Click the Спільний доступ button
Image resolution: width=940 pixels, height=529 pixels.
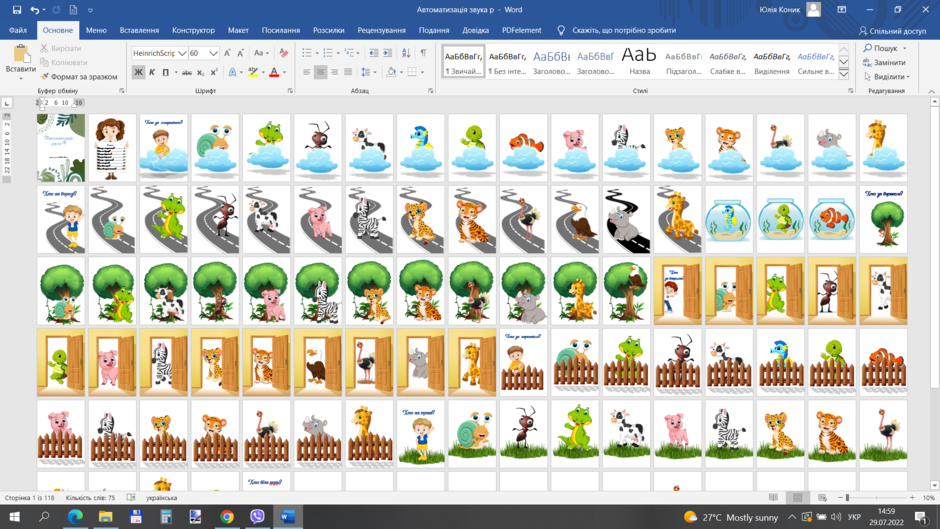pyautogui.click(x=892, y=31)
